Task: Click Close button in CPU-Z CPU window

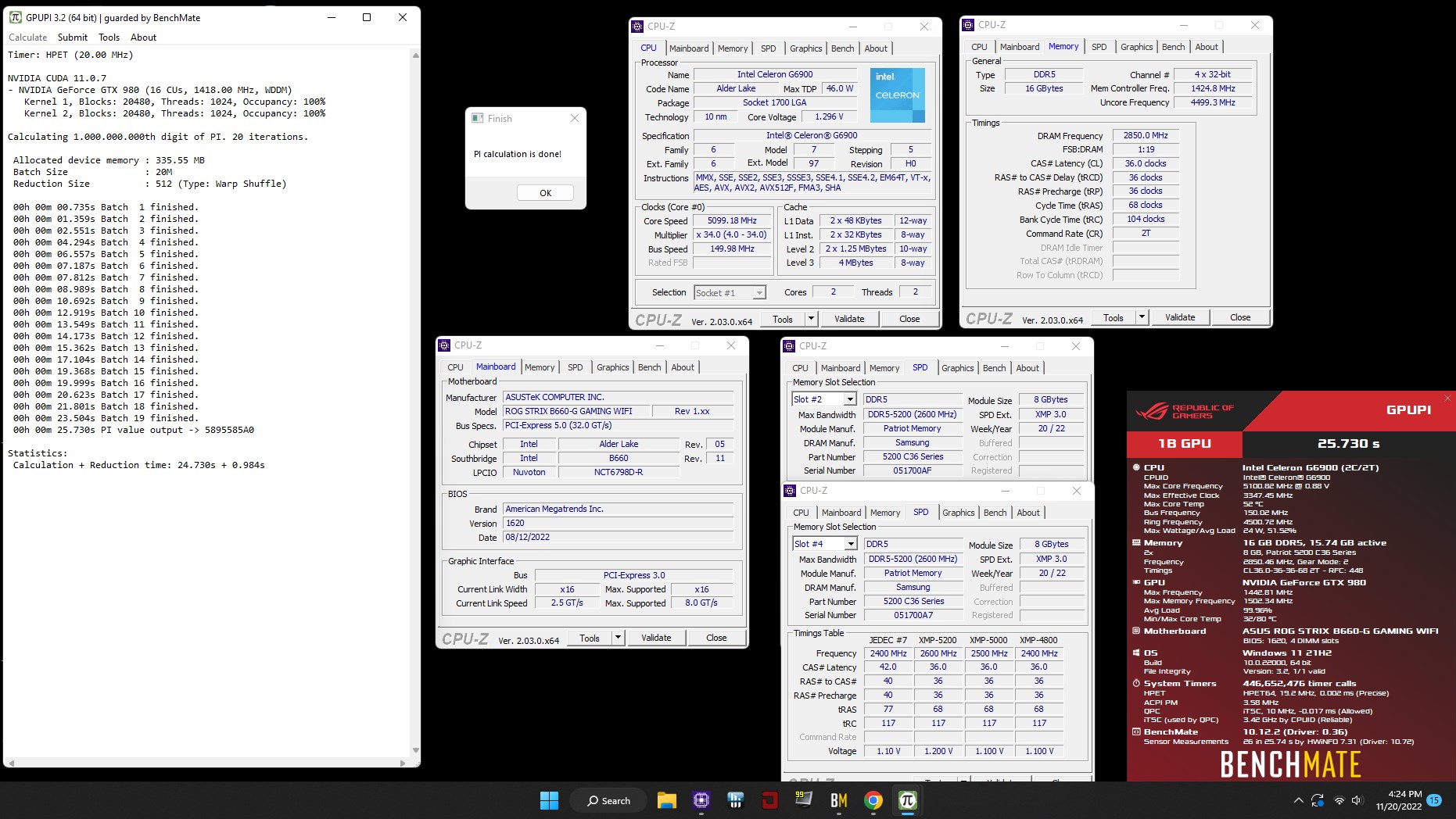Action: tap(909, 319)
